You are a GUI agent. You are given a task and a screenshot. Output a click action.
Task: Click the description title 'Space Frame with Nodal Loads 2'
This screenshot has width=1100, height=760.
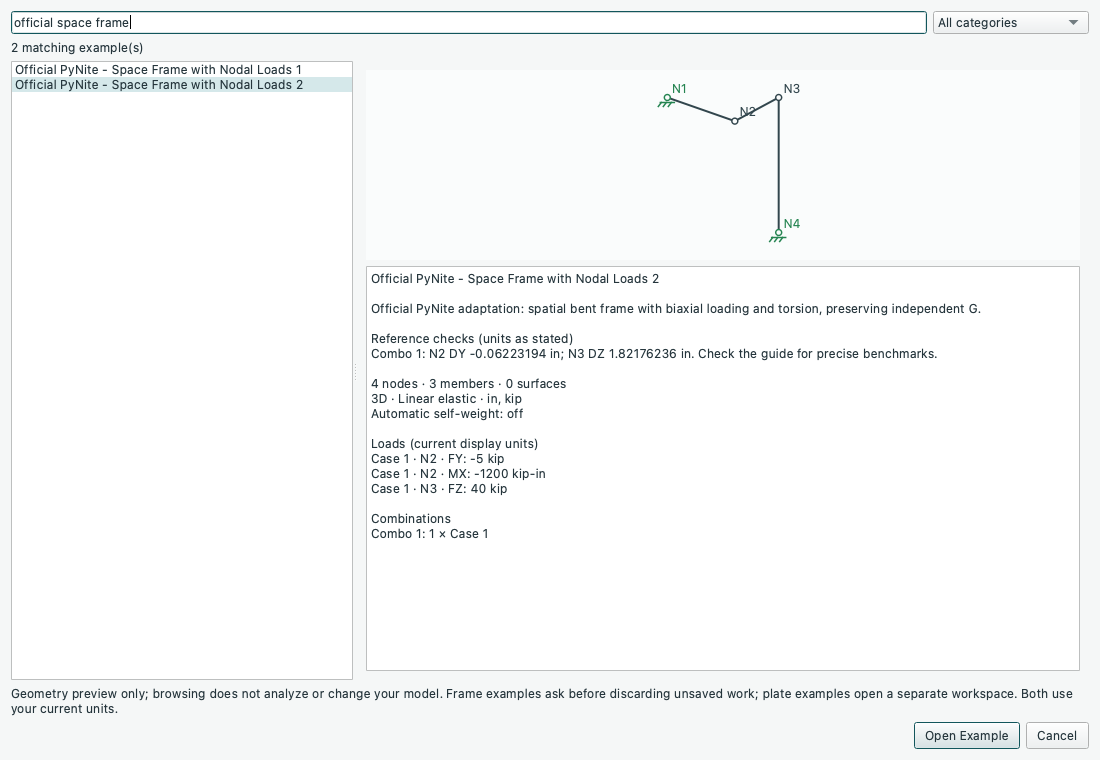click(515, 279)
